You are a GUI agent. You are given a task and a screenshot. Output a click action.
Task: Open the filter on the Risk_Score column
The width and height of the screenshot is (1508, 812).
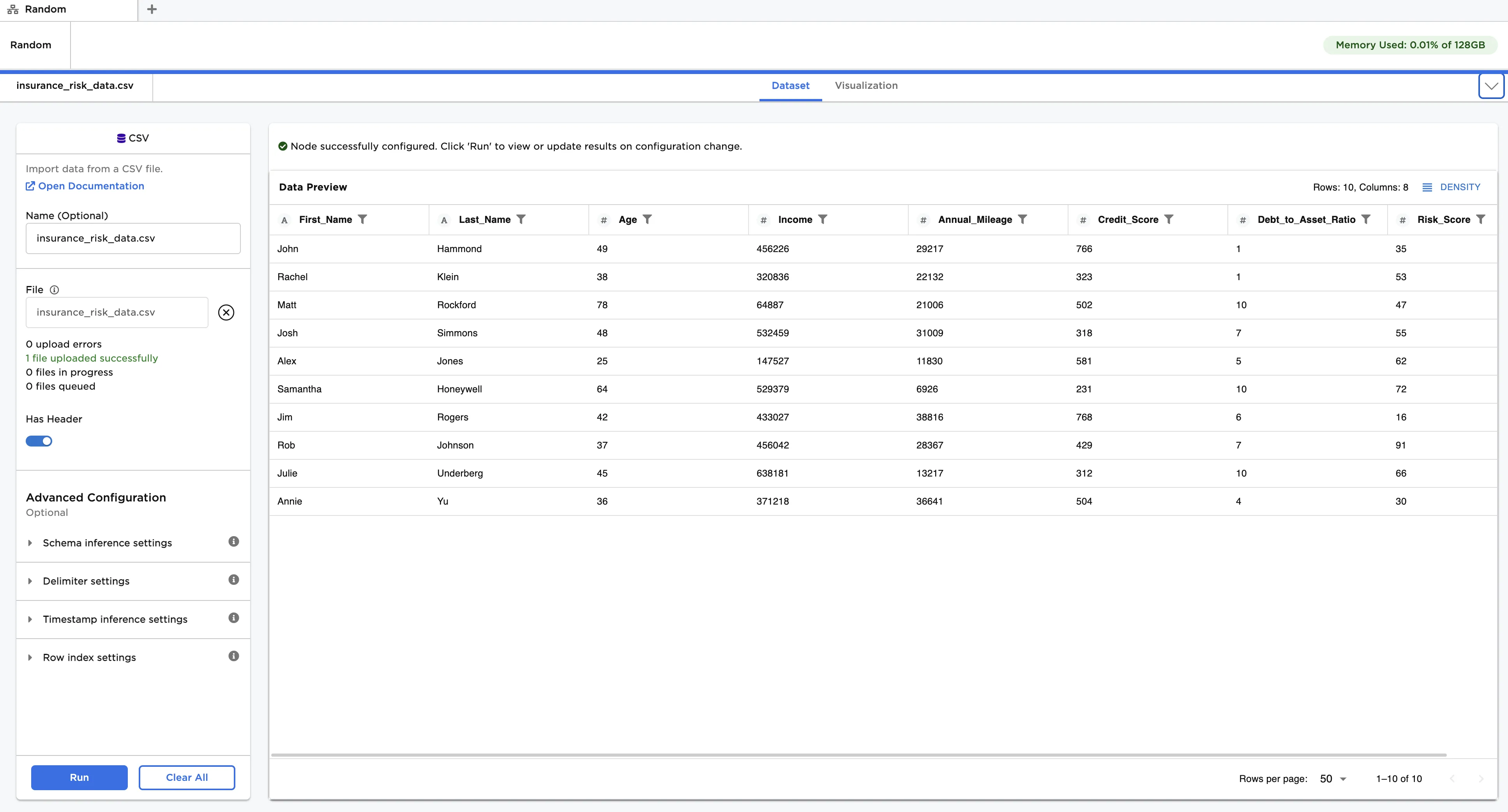(1482, 219)
